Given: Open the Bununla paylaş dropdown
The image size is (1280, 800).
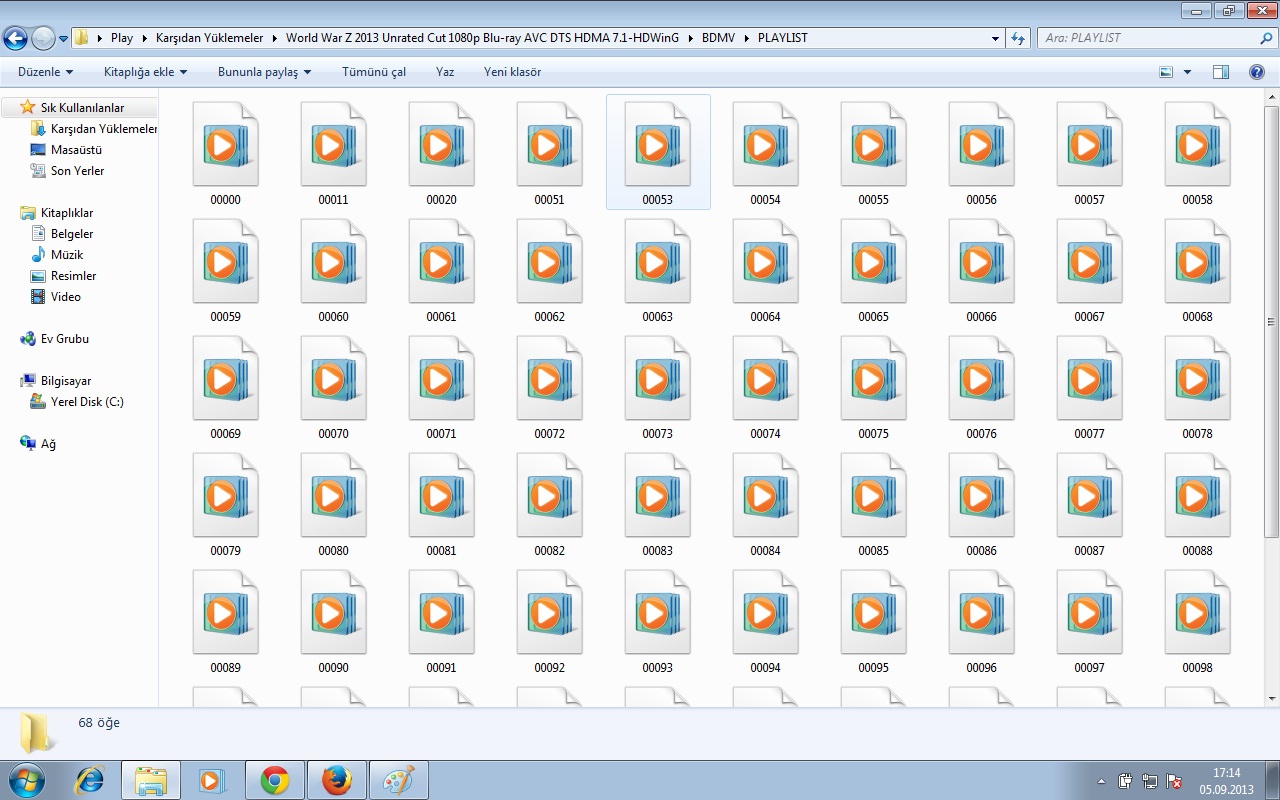Looking at the screenshot, I should 264,72.
